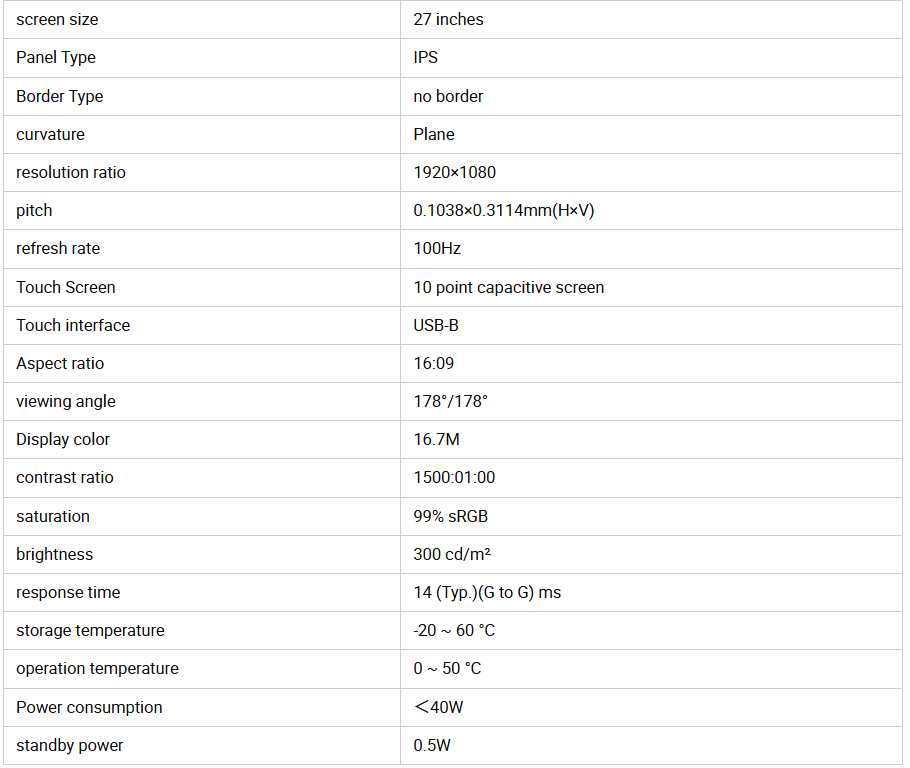Click the "curvature" row label
Image resolution: width=910 pixels, height=768 pixels.
(50, 134)
